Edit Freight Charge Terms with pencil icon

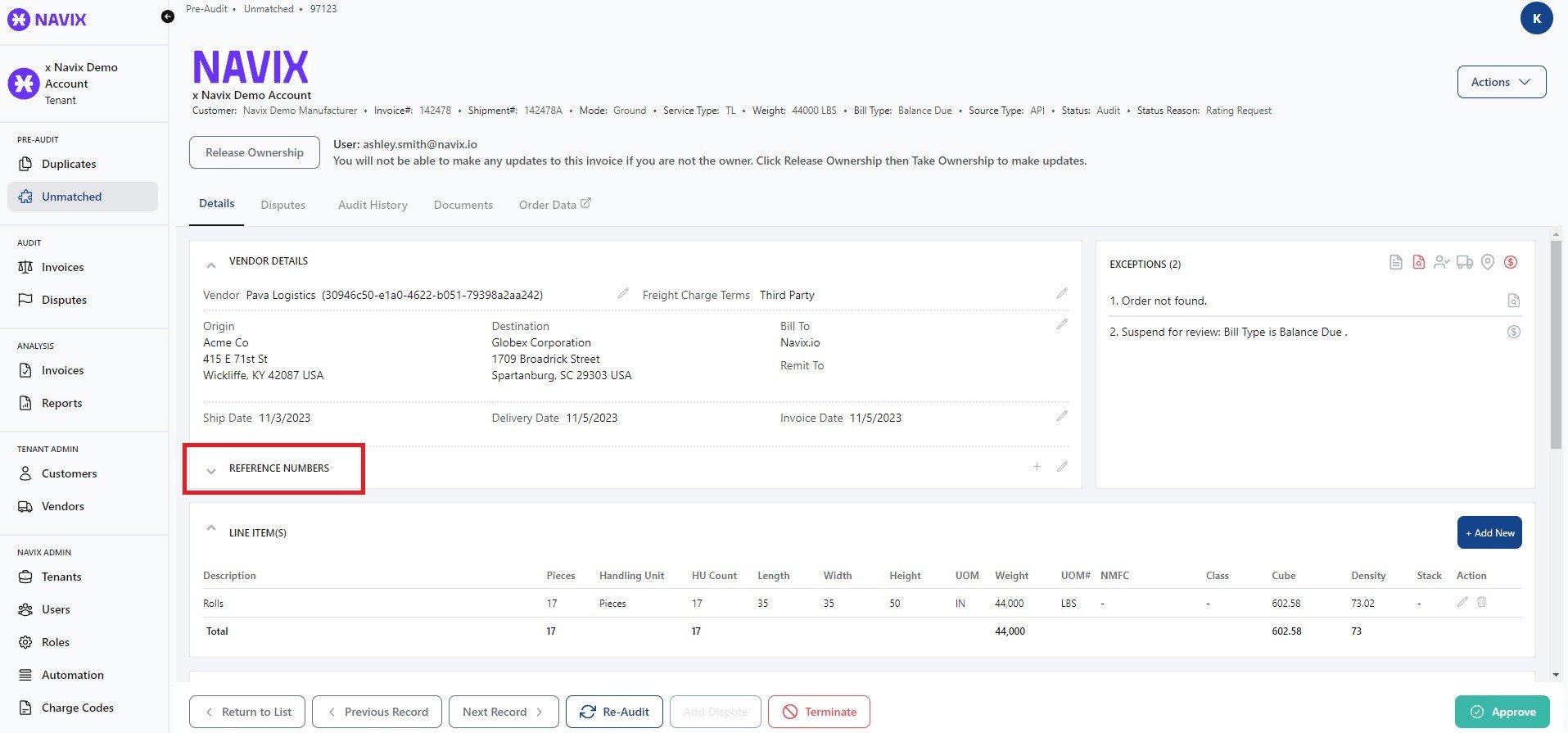tap(1062, 293)
